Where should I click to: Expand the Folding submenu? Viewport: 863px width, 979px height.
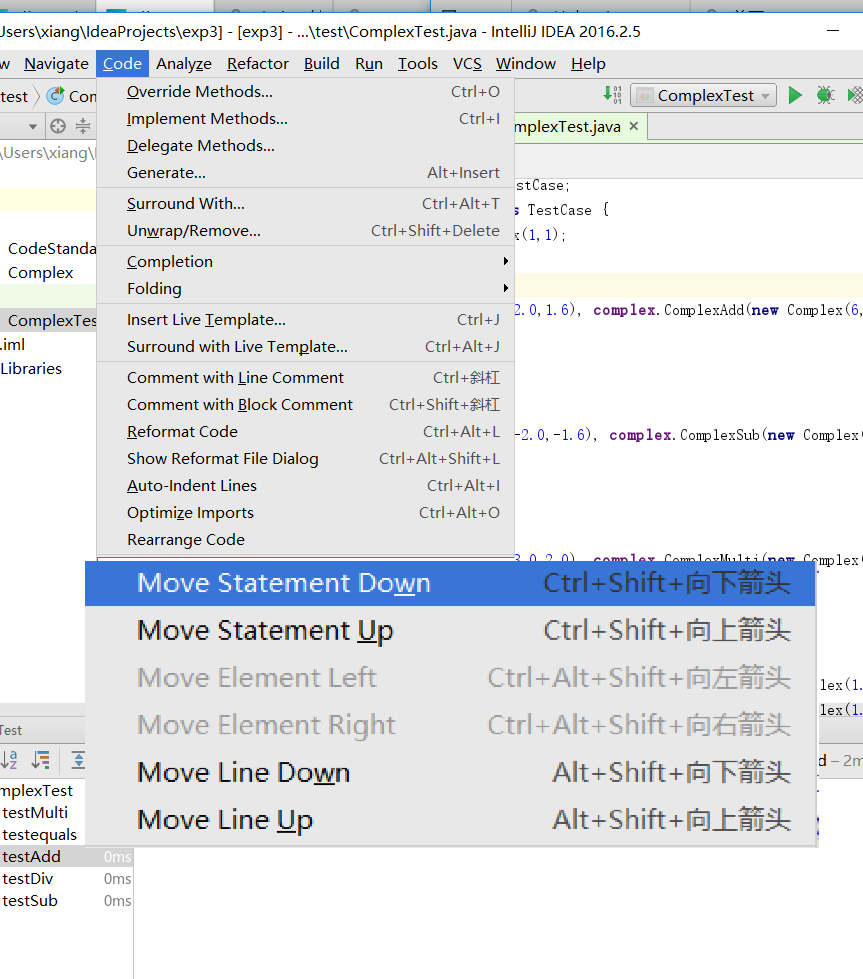305,288
